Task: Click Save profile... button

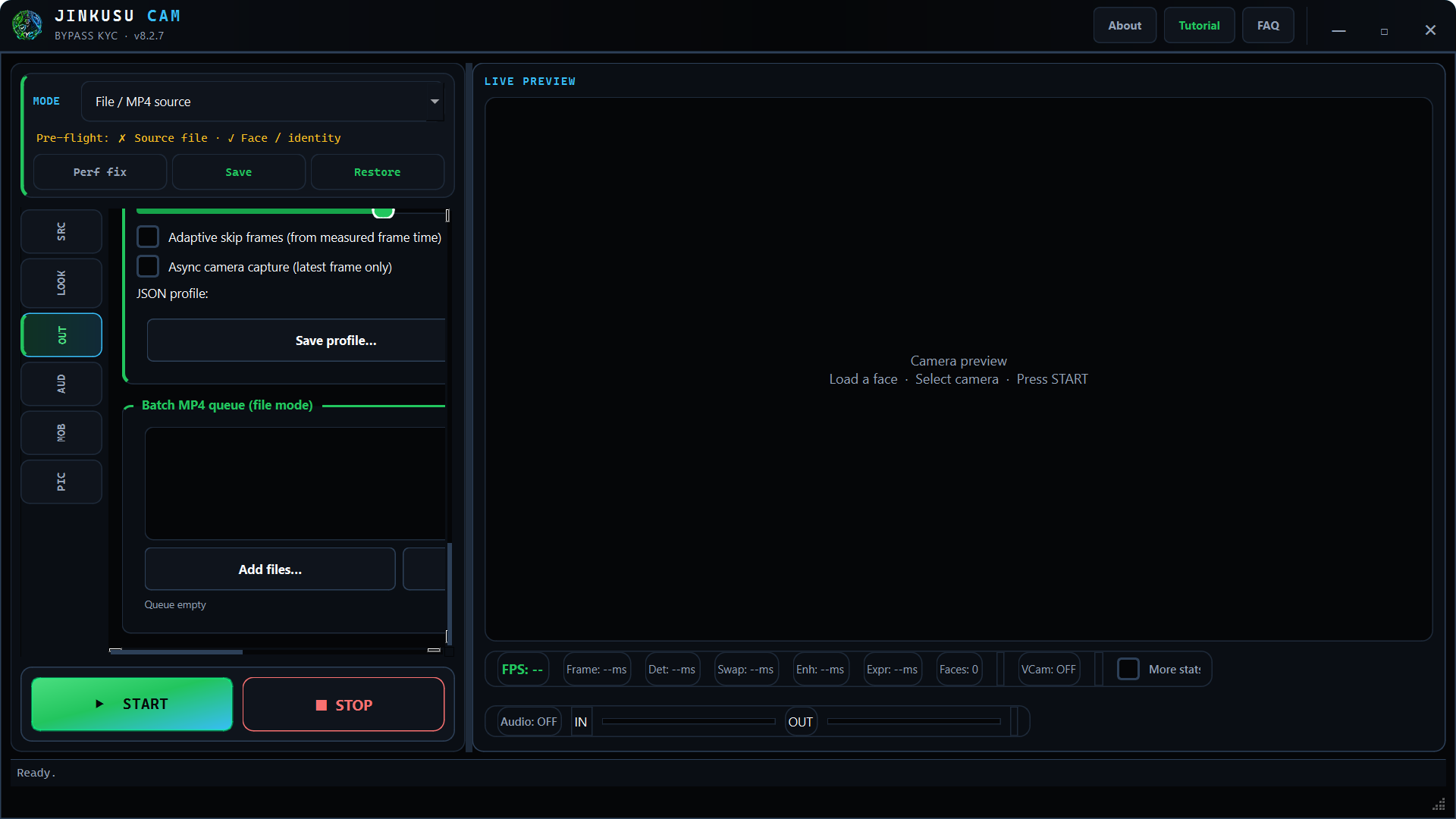Action: coord(297,340)
